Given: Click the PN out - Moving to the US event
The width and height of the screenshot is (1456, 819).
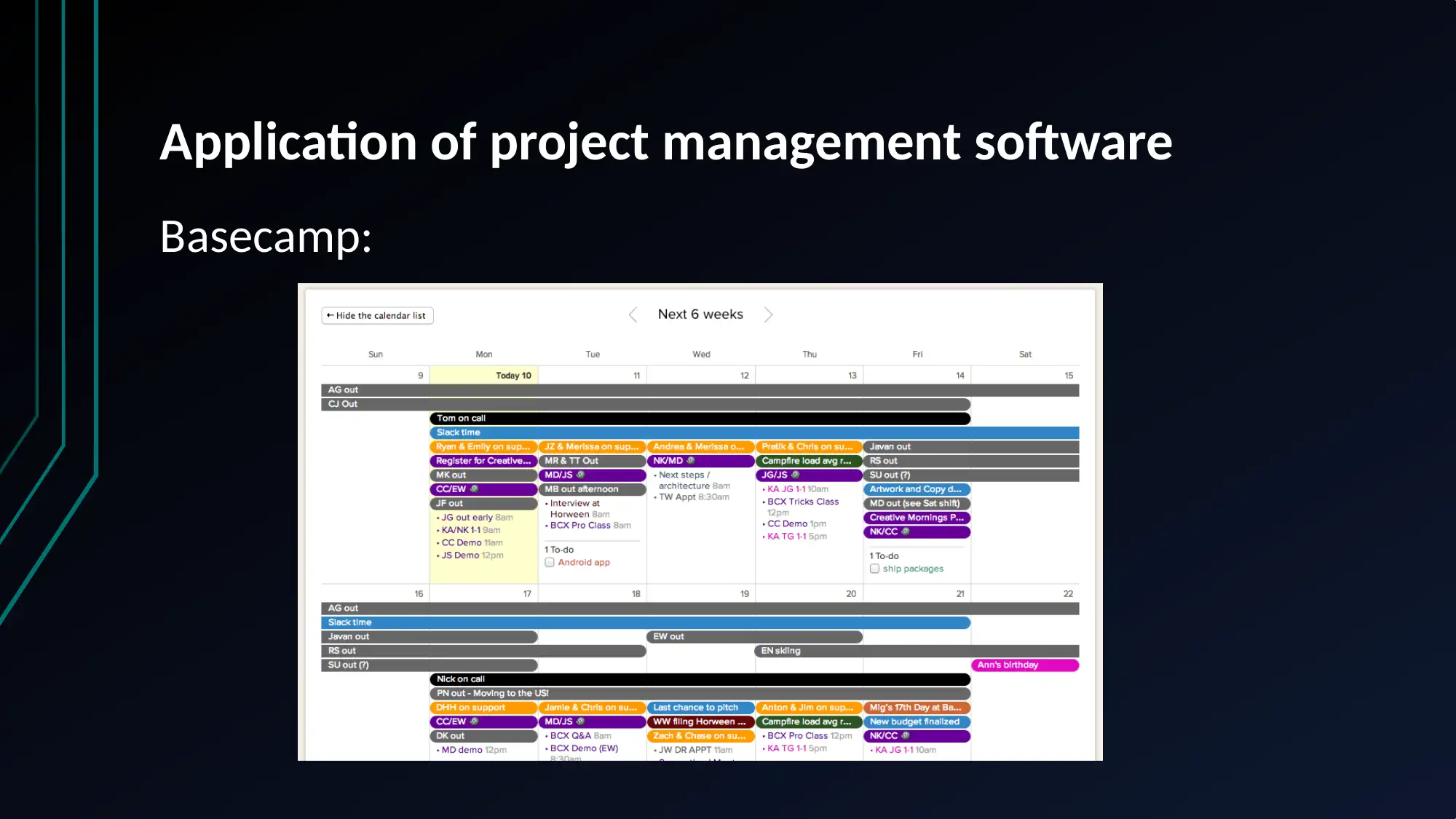Looking at the screenshot, I should (x=700, y=693).
